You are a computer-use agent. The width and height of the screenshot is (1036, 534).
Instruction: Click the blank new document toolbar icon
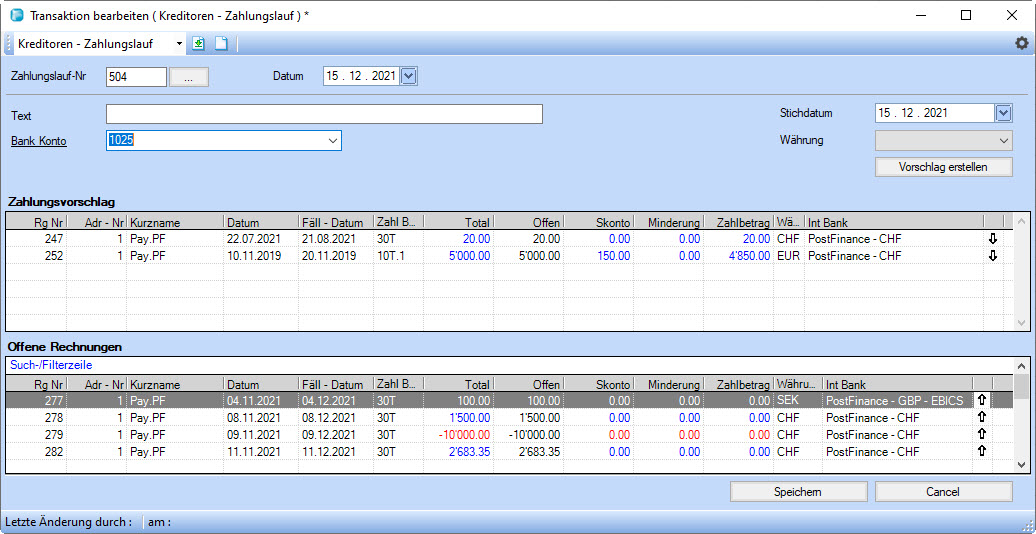point(221,43)
